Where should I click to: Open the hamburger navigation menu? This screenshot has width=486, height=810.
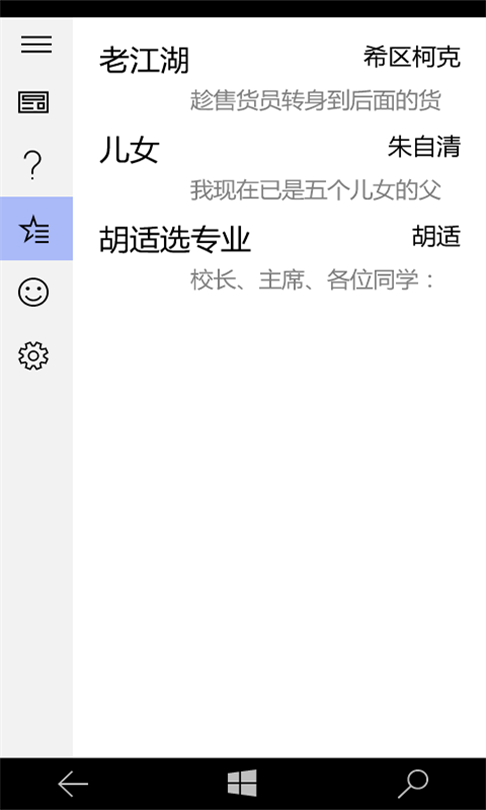pos(36,44)
